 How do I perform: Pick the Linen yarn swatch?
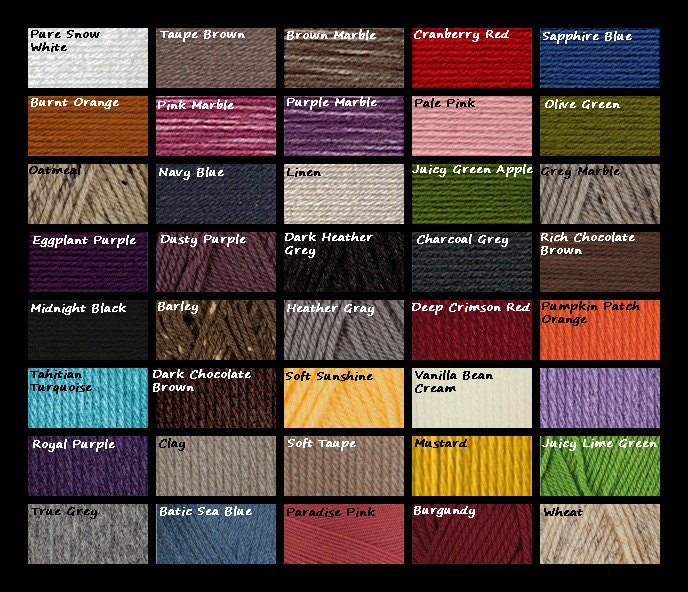pos(344,194)
